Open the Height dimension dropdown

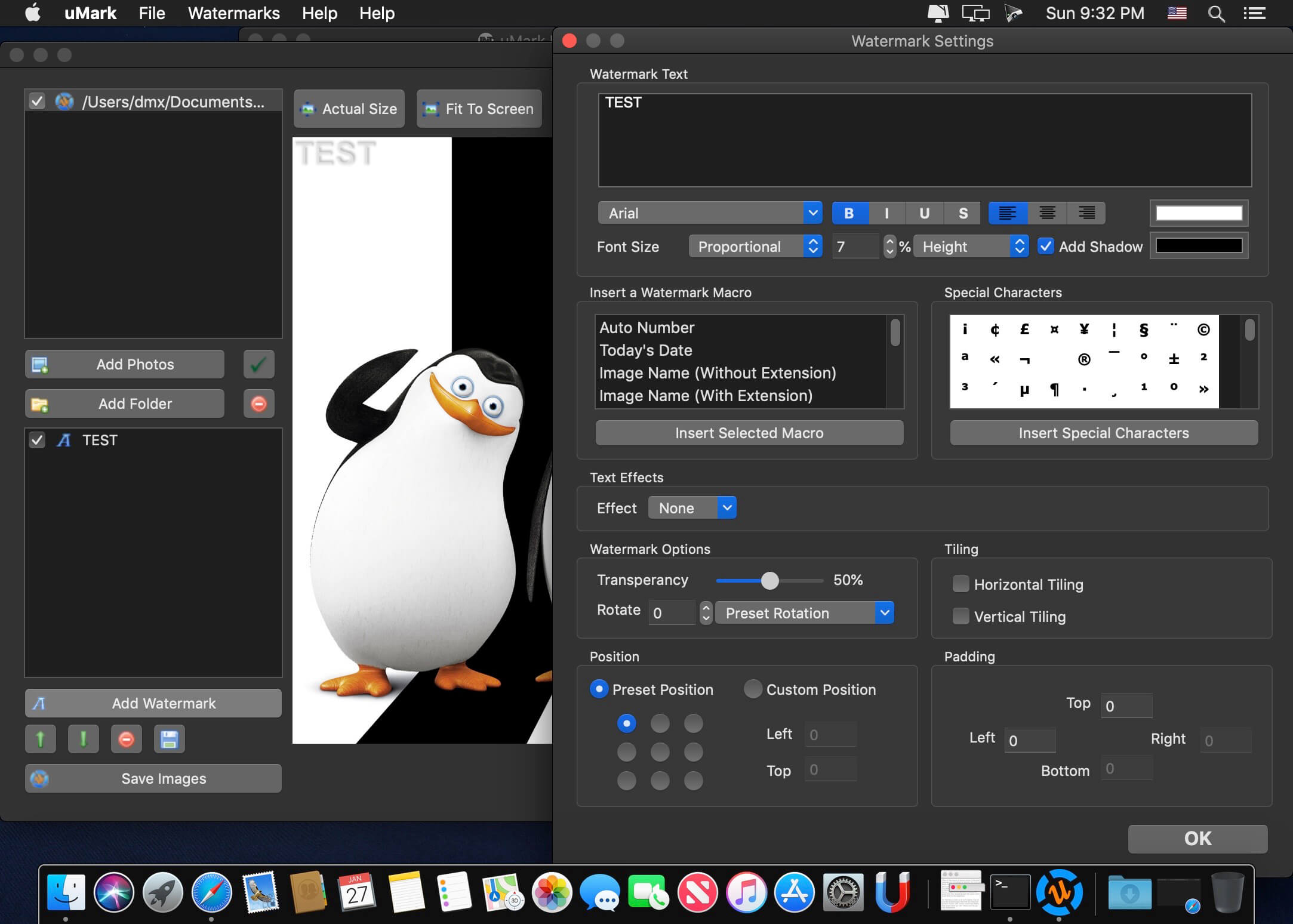(971, 247)
